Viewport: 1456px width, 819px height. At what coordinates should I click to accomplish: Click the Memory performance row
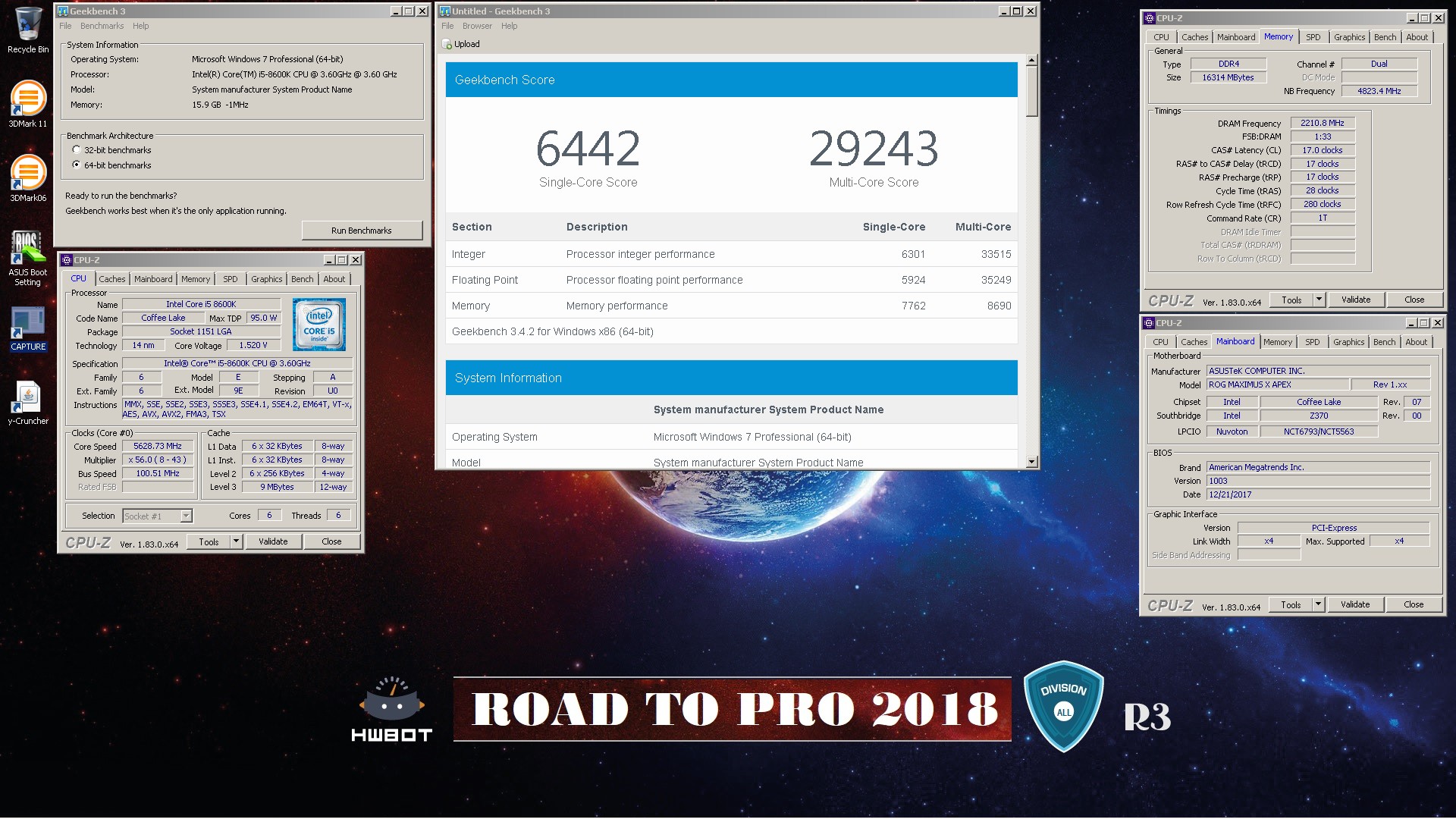[x=731, y=306]
